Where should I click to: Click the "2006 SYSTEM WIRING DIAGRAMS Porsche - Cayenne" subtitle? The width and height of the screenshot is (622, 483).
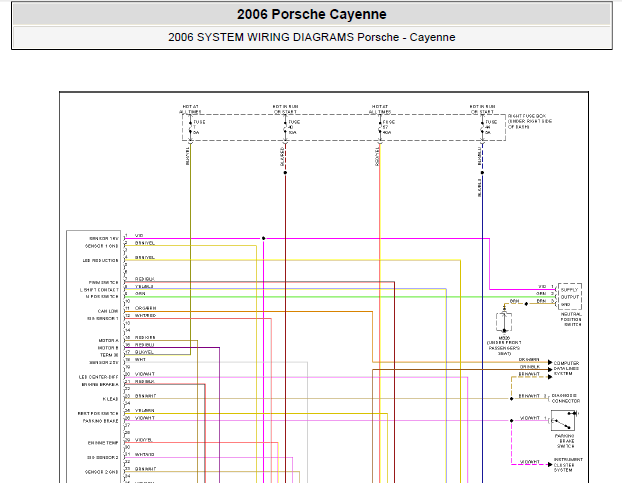(x=311, y=37)
